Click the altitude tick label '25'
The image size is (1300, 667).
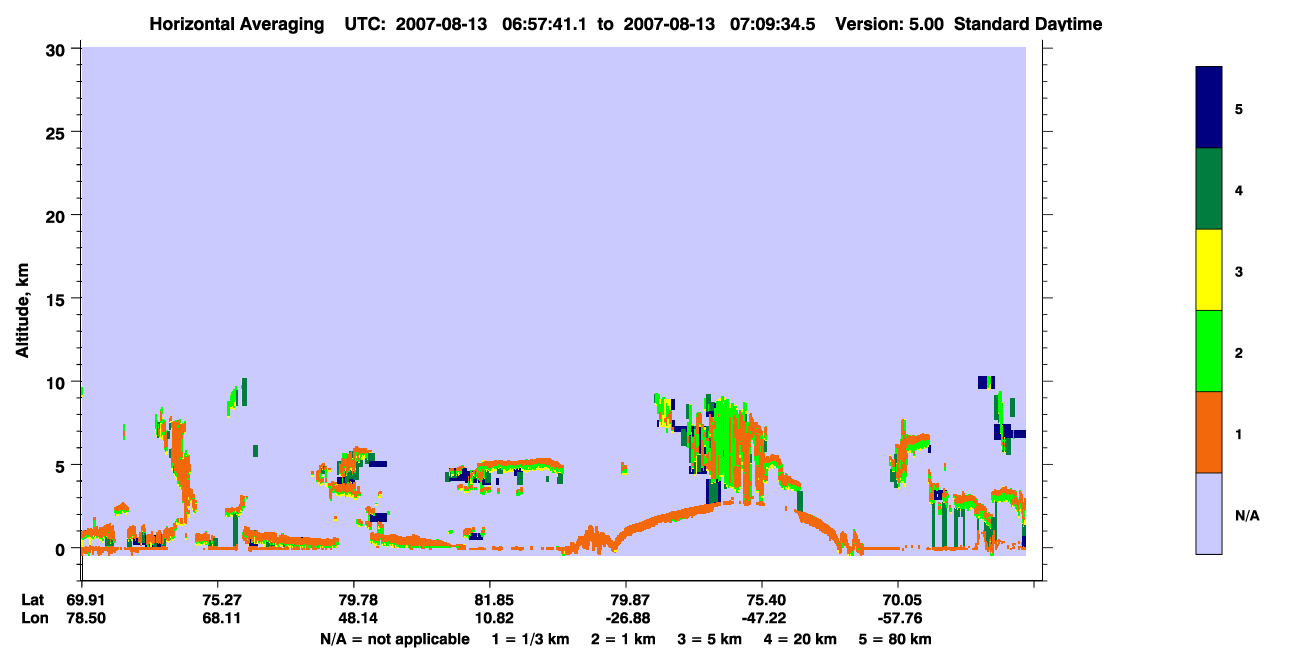click(58, 132)
